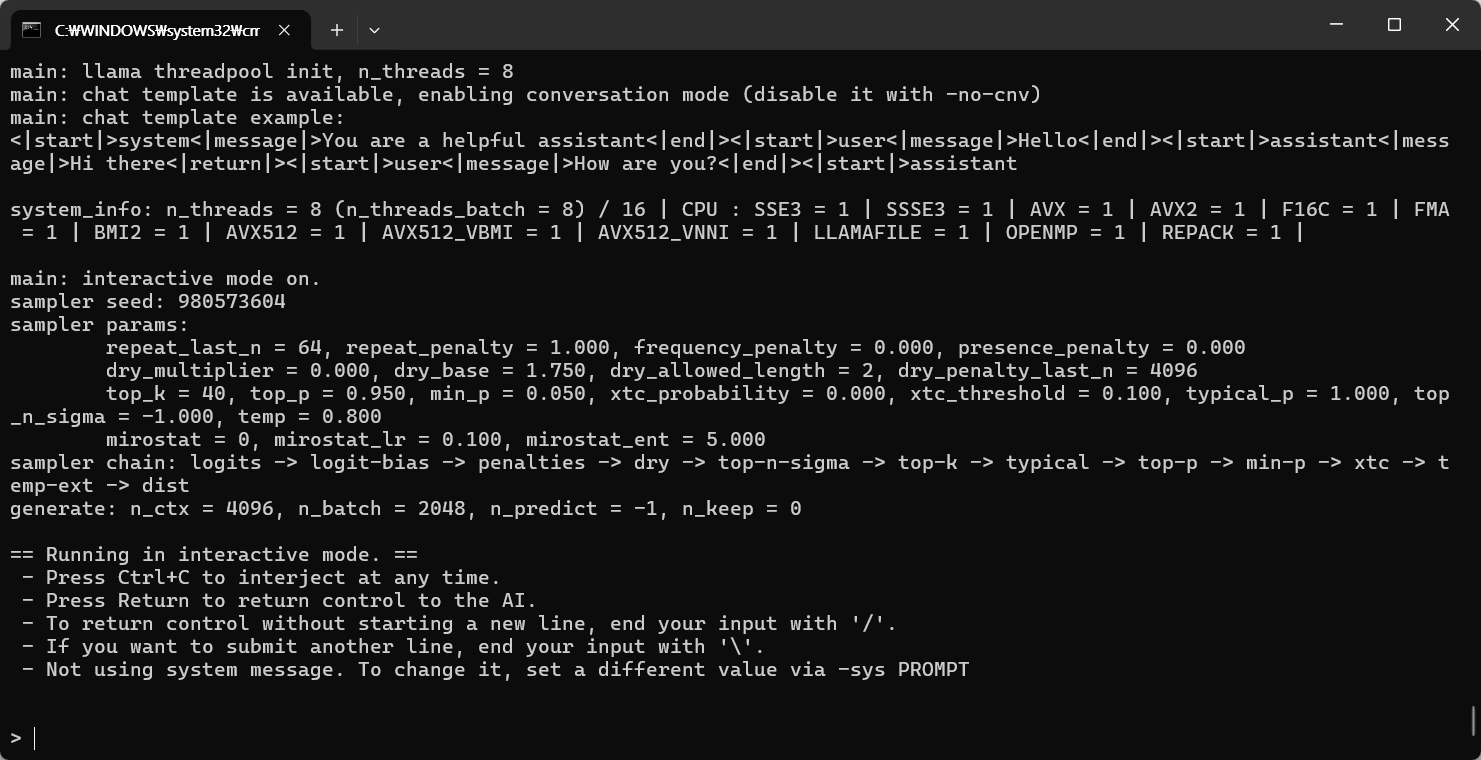Screen dimensions: 1481x760
Task: Open a new tab with the plus button
Action: pyautogui.click(x=337, y=30)
